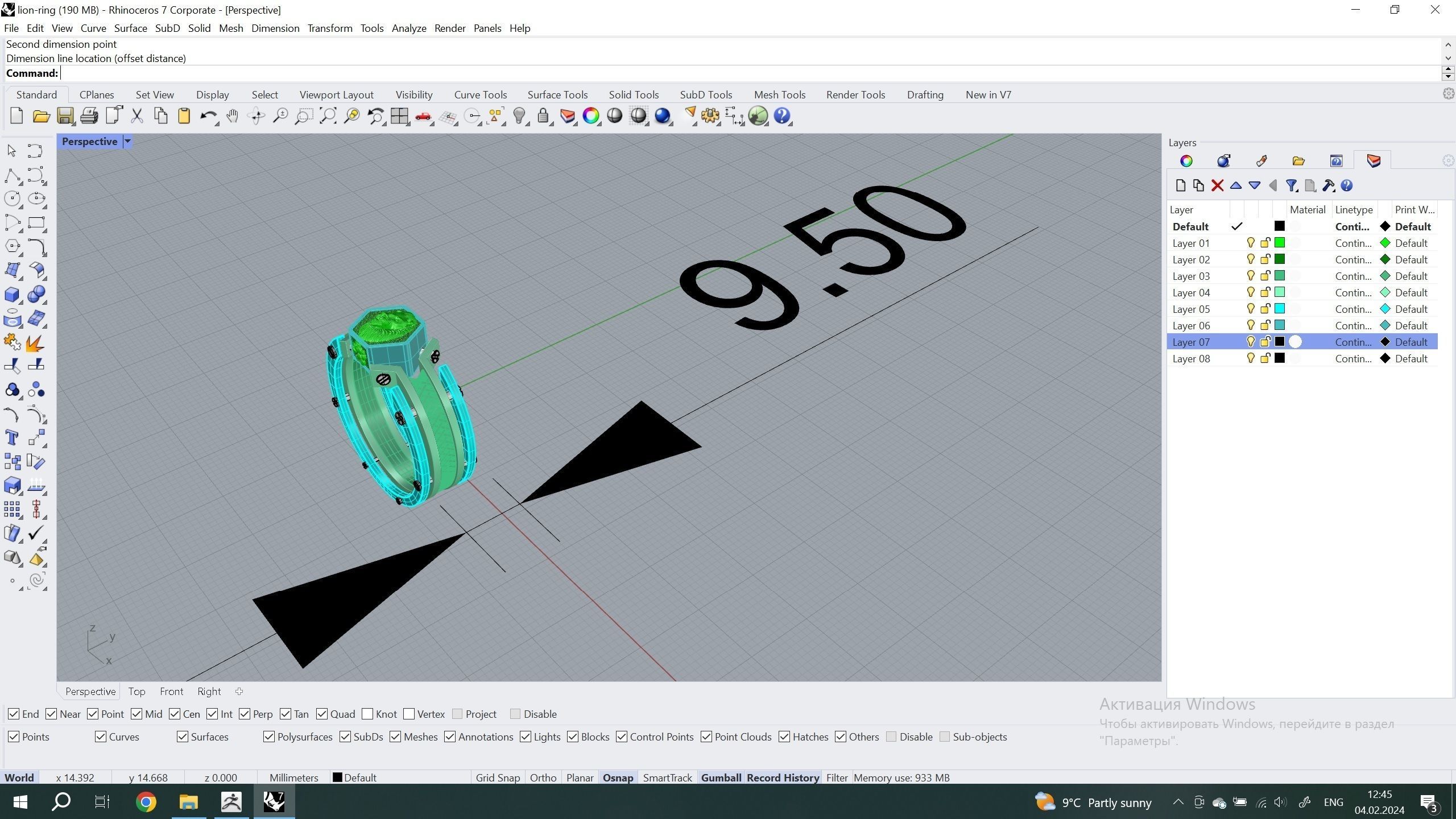Select the Pan hand tool

point(232,116)
